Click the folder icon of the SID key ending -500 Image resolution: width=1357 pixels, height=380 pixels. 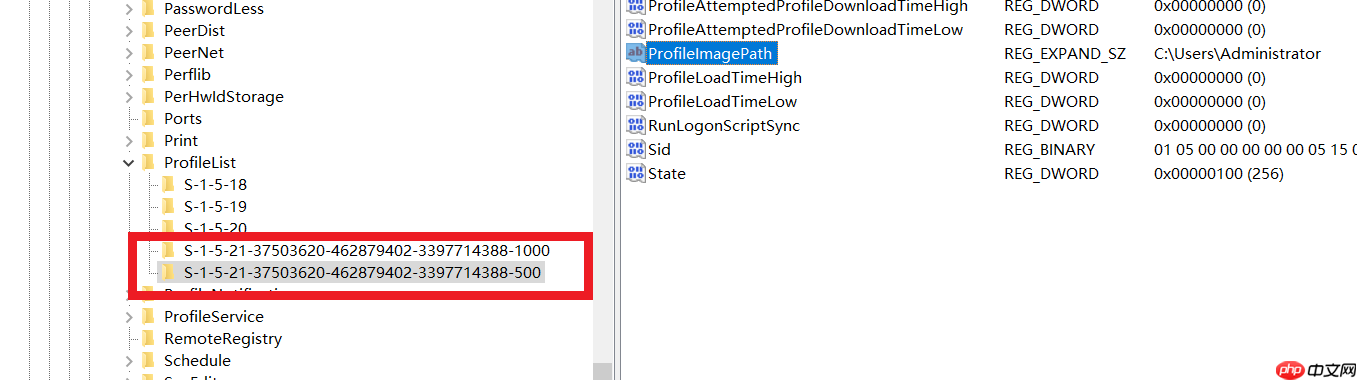[168, 272]
